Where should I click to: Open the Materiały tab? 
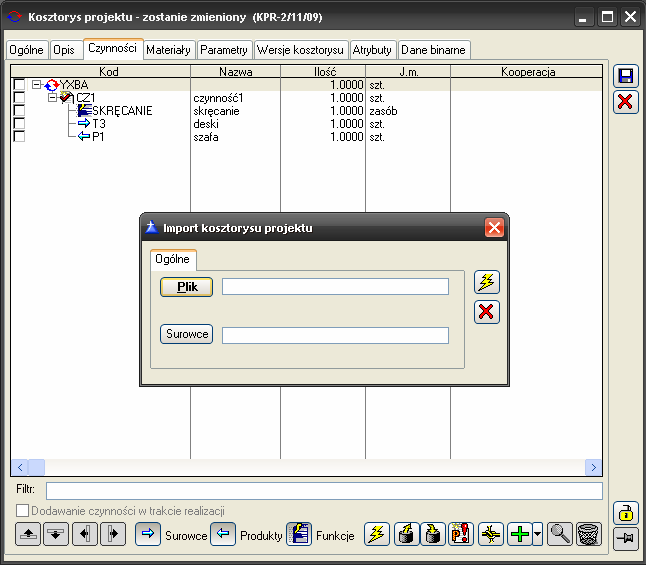(x=168, y=50)
